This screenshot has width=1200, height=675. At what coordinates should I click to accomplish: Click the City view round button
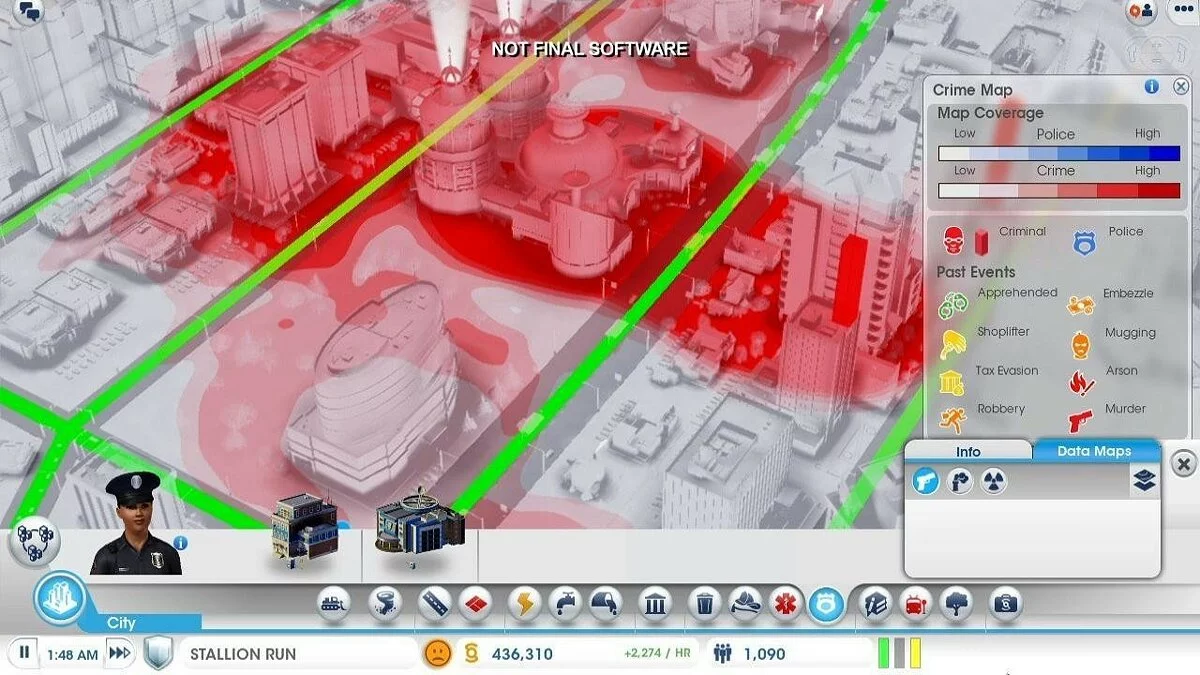coord(60,598)
